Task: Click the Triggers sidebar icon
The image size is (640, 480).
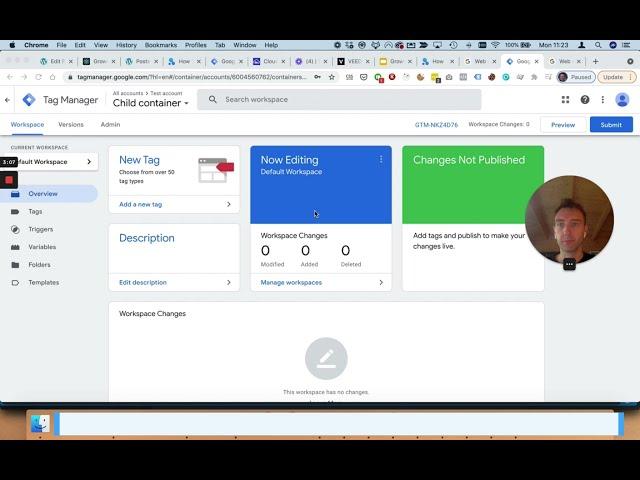Action: pos(15,229)
